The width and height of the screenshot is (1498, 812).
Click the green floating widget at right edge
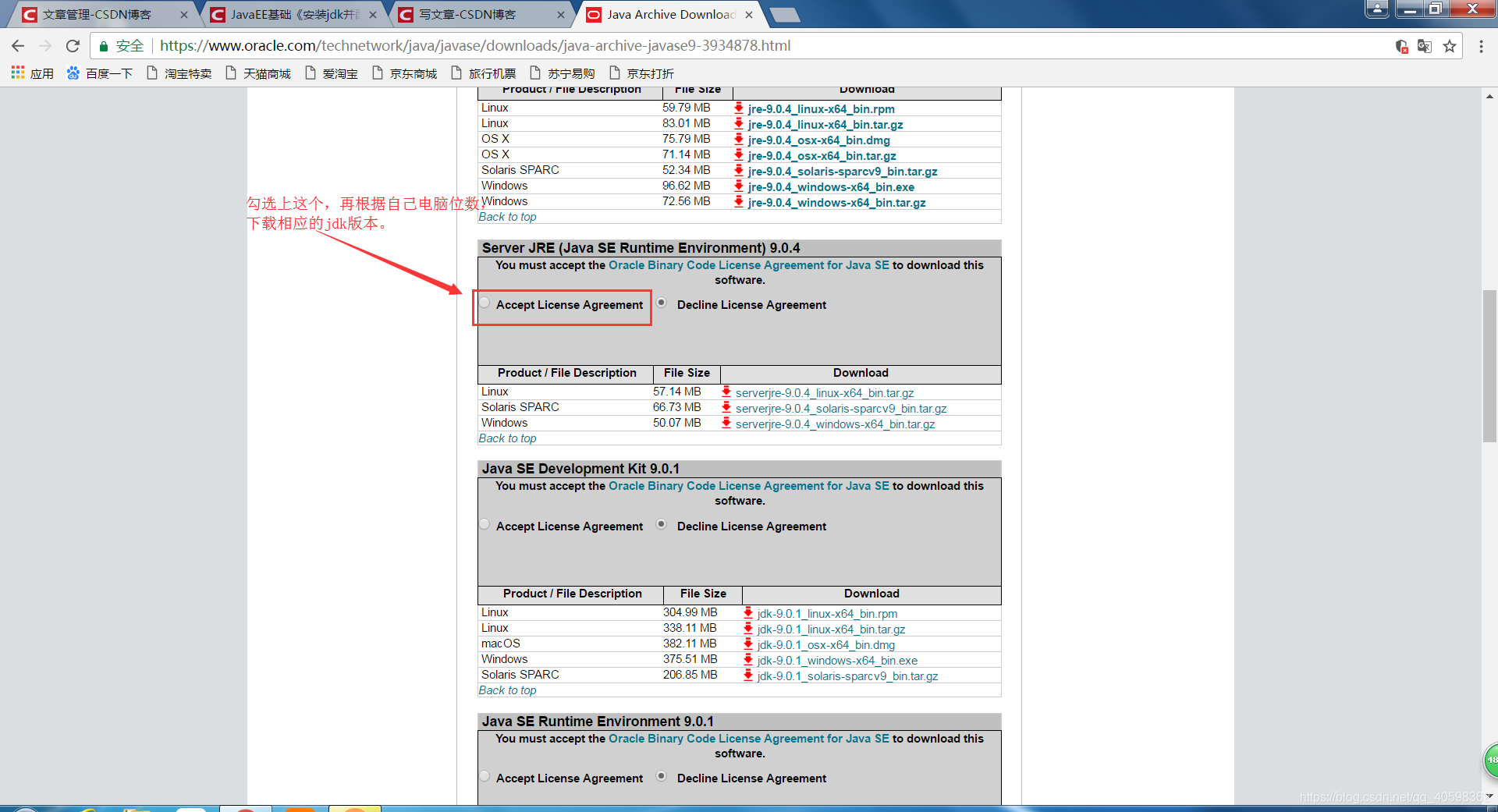(1490, 760)
